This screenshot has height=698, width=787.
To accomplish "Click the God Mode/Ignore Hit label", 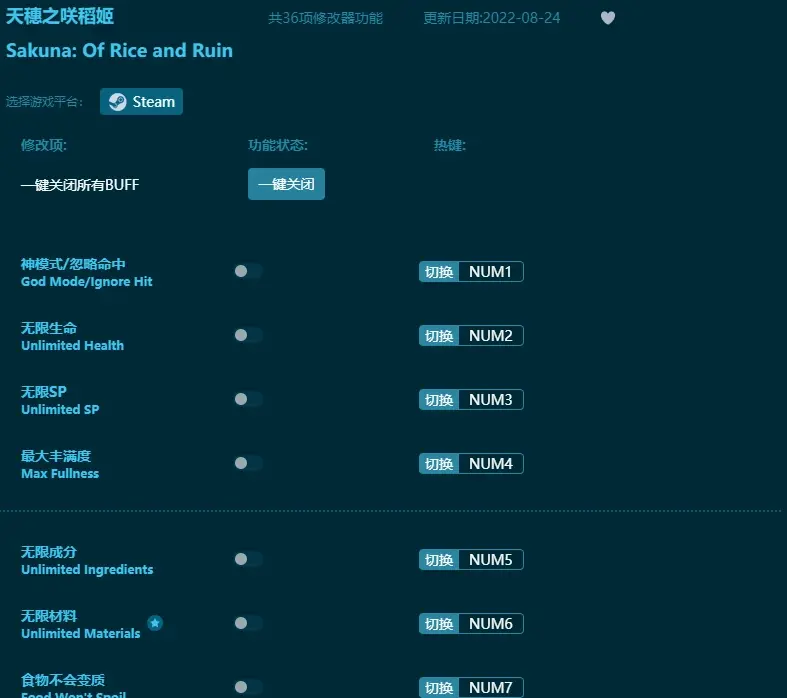I will pos(86,282).
